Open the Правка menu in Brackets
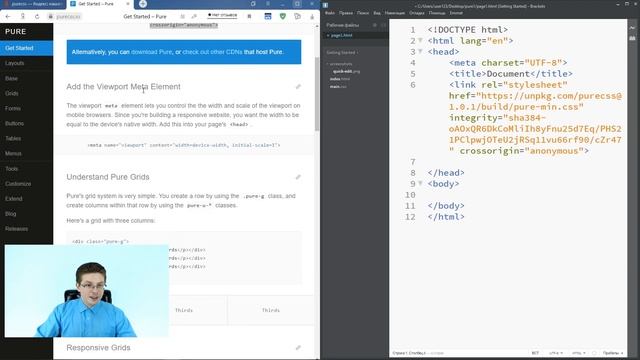The height and width of the screenshot is (360, 640). [346, 13]
